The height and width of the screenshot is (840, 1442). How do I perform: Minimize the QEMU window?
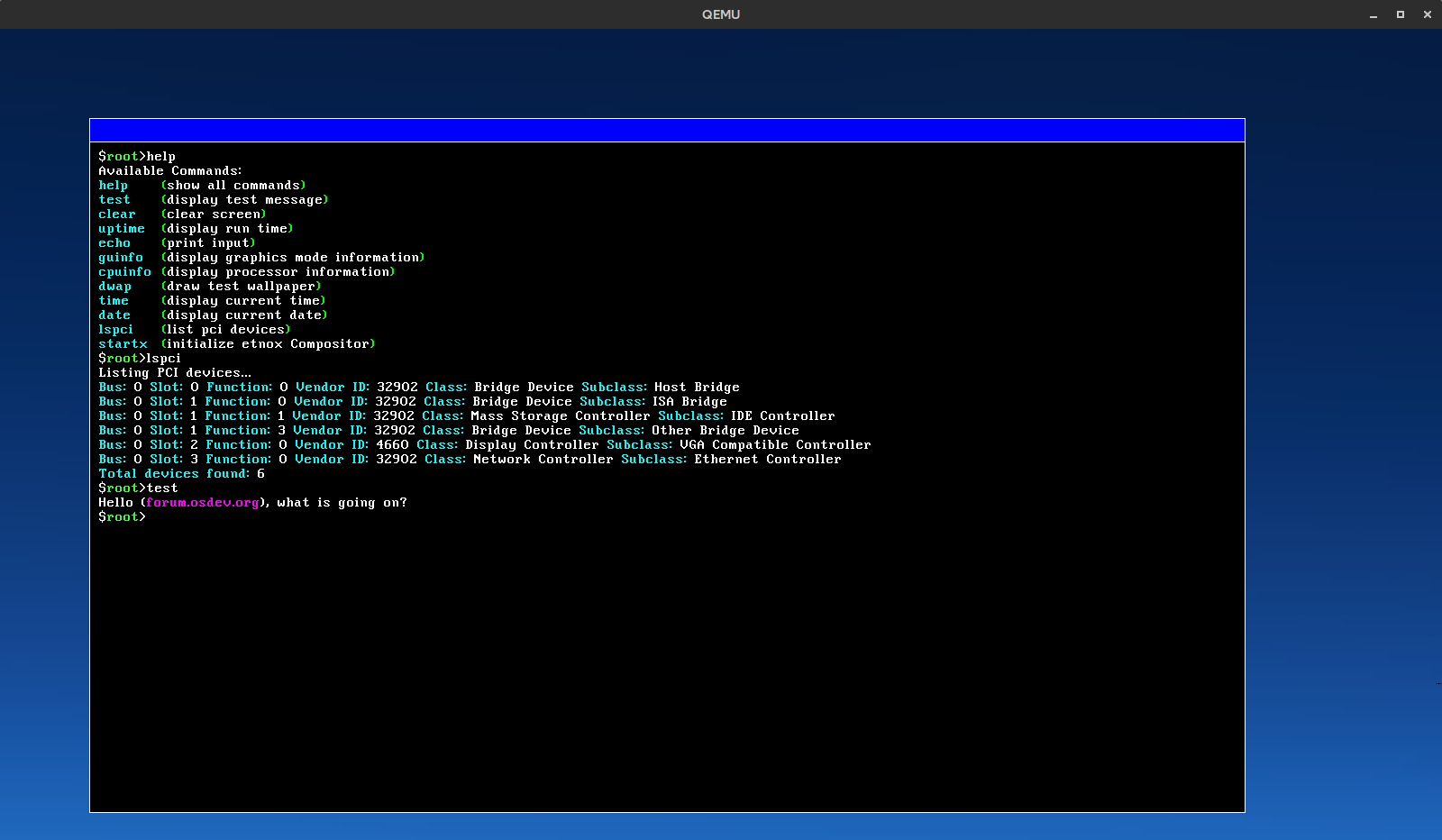pos(1374,14)
